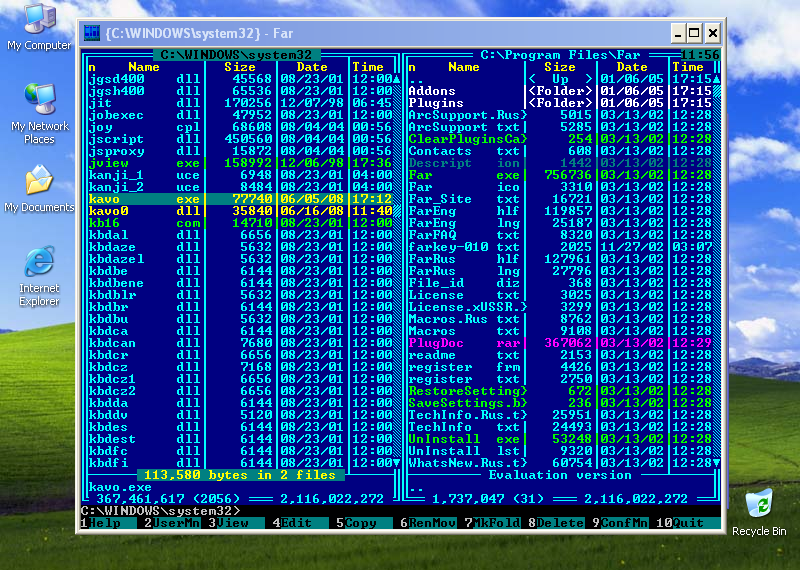Select the License txt file row
Screen dimensions: 800x570
pyautogui.click(x=560, y=295)
